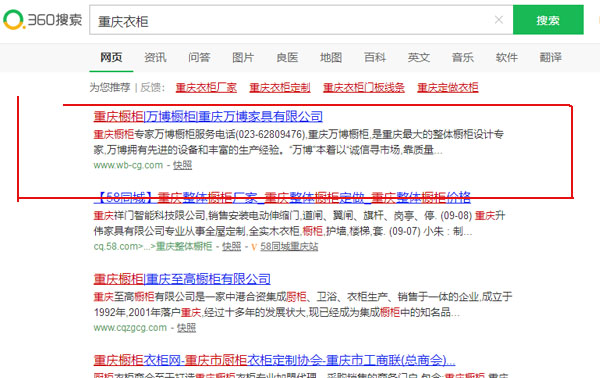Screen dimensions: 600x378
Task: Click the www.cqzgcg.com URL
Action: click(x=130, y=328)
